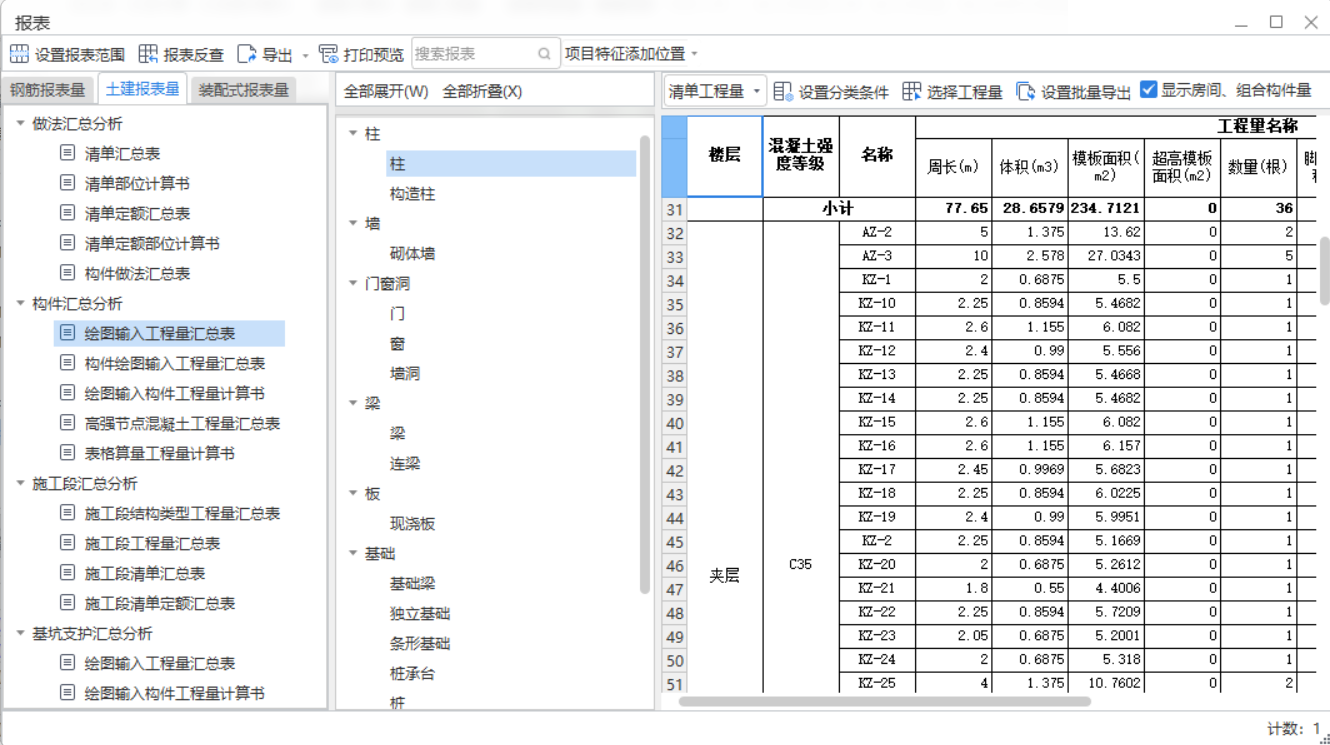Select 构造柱 in category list
The image size is (1330, 745).
413,193
